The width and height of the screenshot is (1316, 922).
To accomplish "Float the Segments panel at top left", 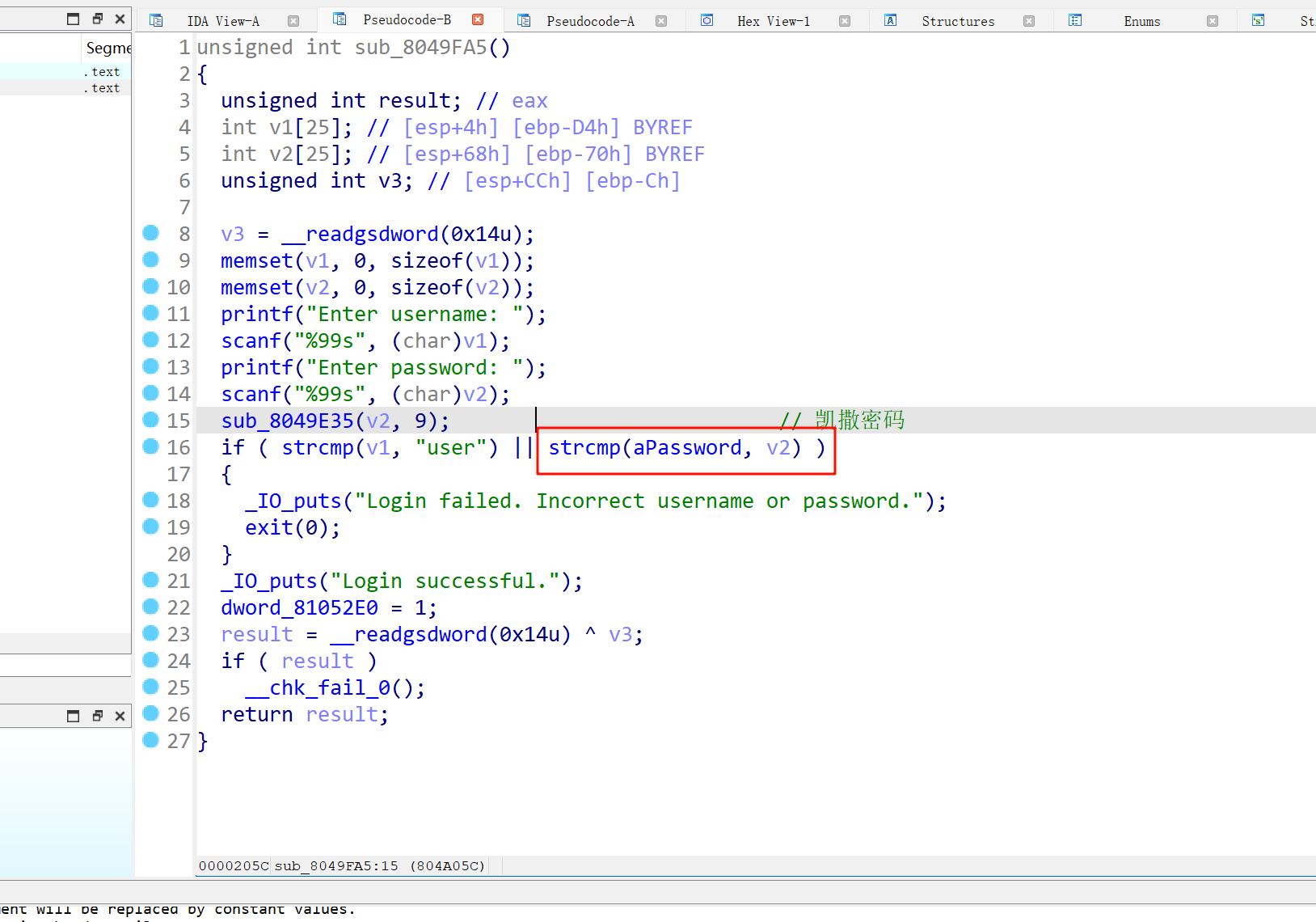I will click(x=97, y=19).
